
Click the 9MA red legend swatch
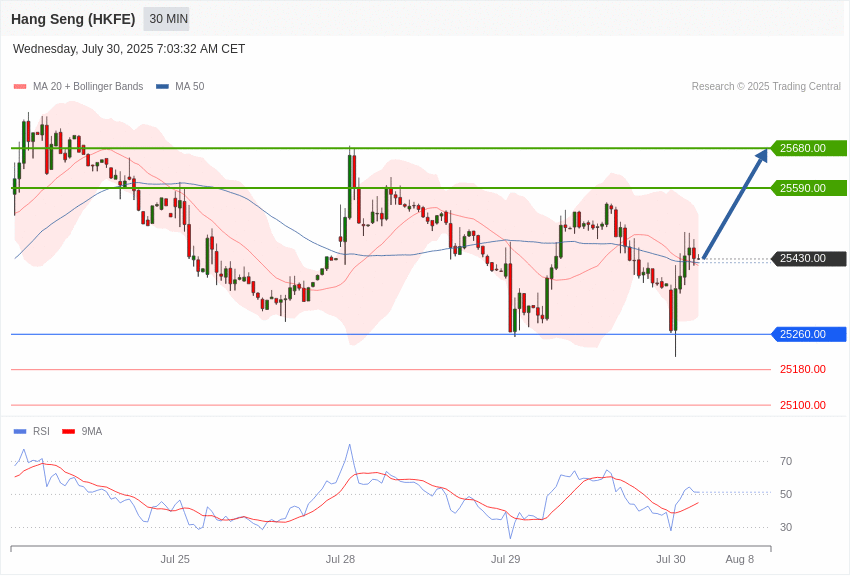69,431
